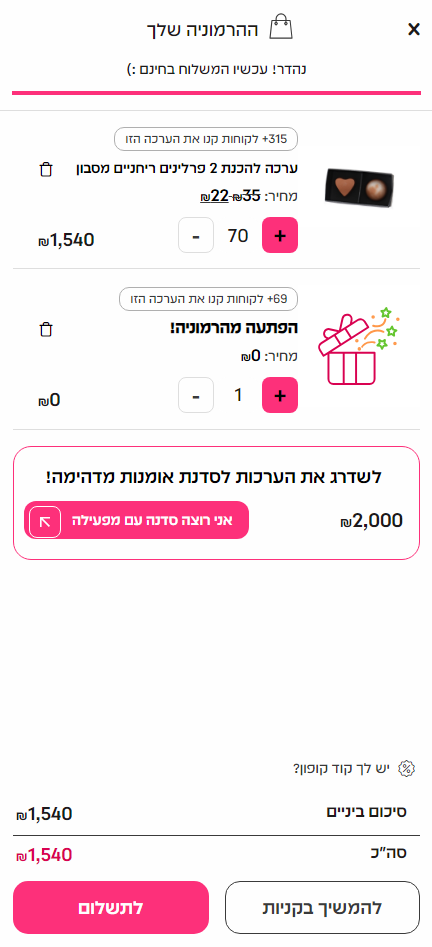Screen dimensions: 432x947
Task: Click the coupon percent badge icon
Action: tap(408, 768)
